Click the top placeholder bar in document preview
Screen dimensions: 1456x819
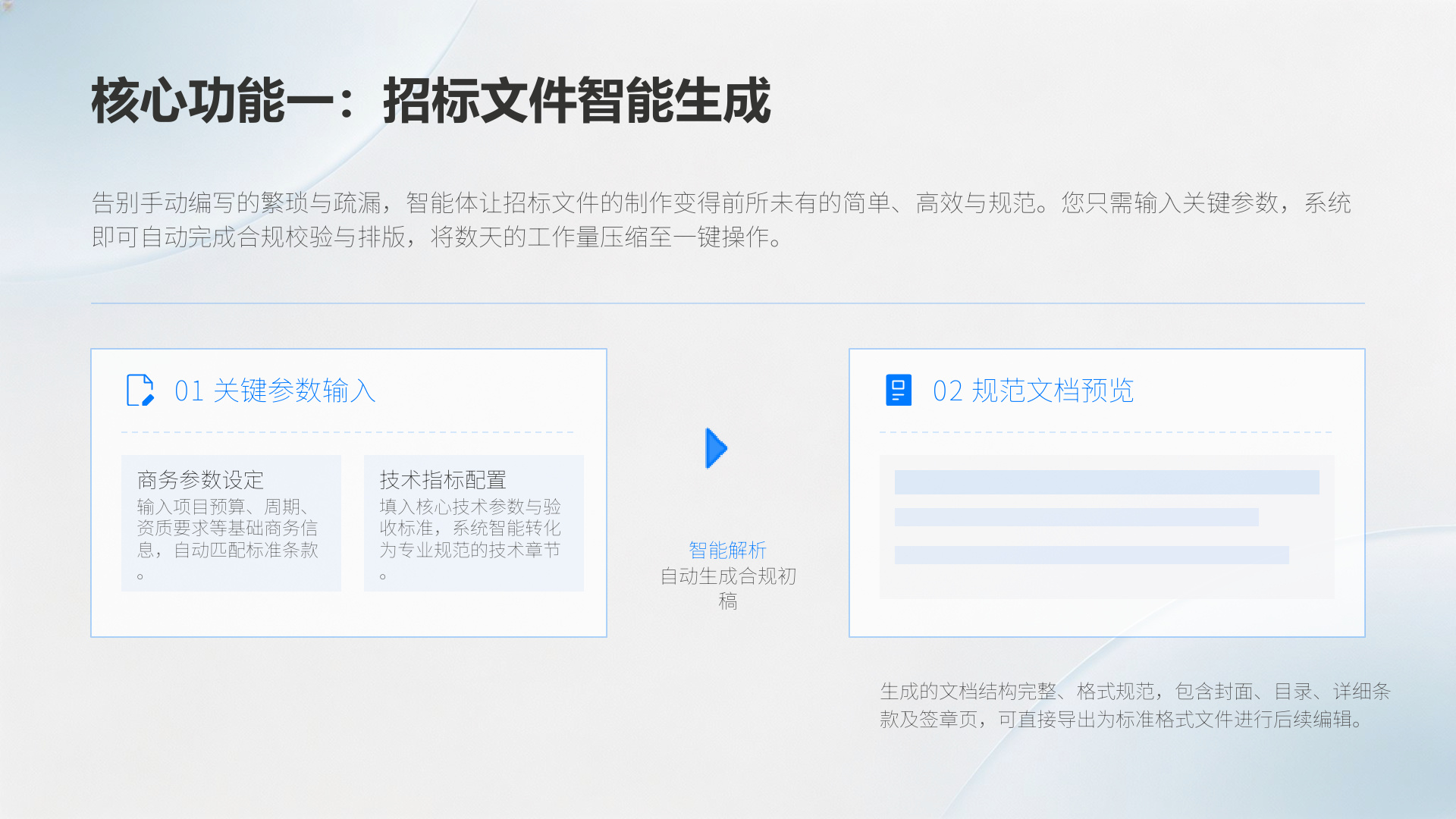point(1107,482)
